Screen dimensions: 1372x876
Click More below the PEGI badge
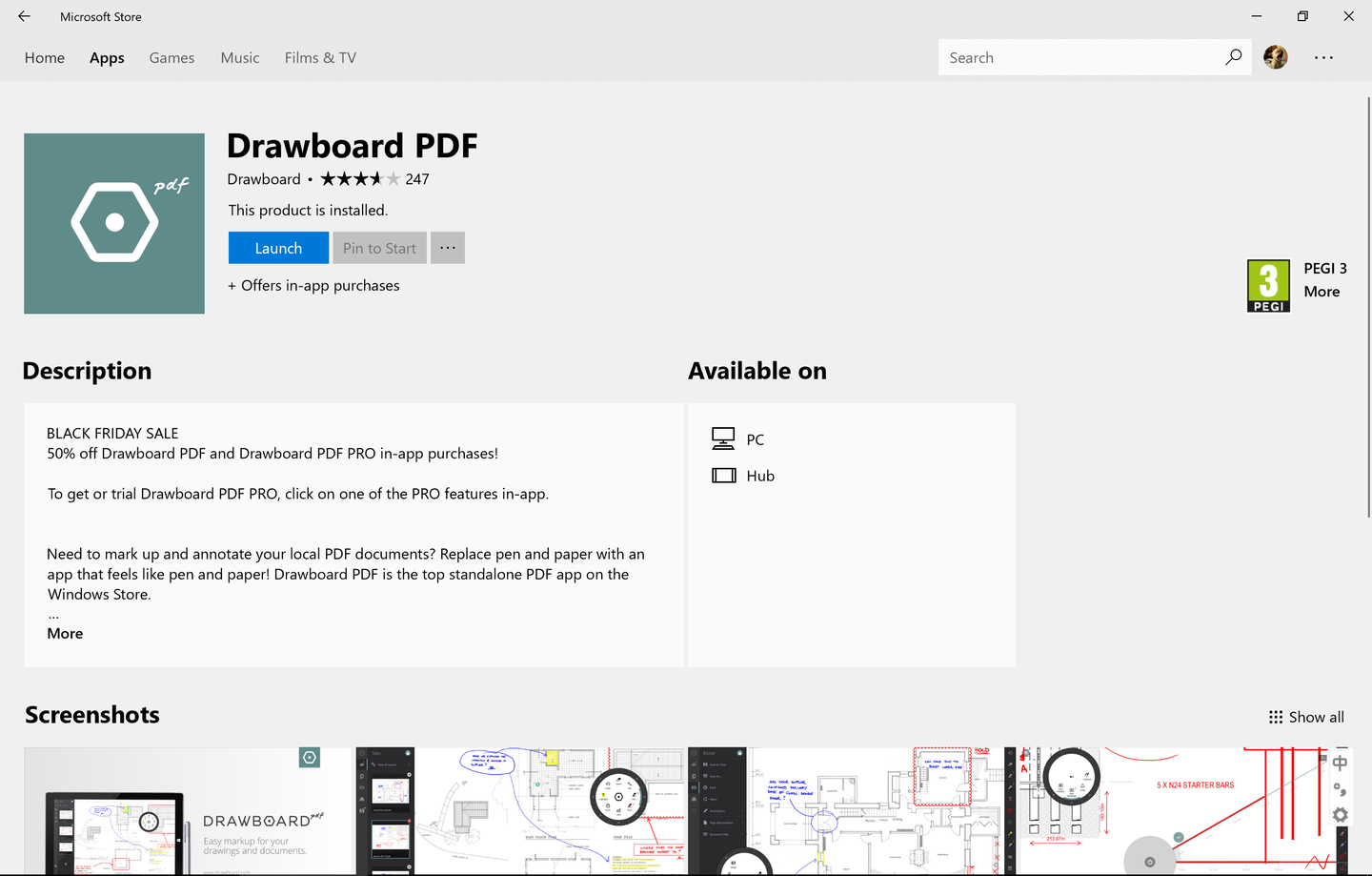tap(1322, 291)
